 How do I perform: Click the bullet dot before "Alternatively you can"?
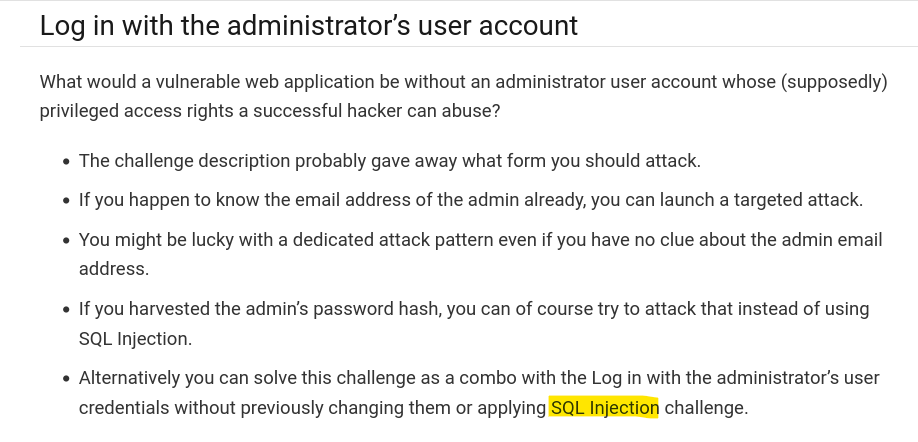click(66, 379)
